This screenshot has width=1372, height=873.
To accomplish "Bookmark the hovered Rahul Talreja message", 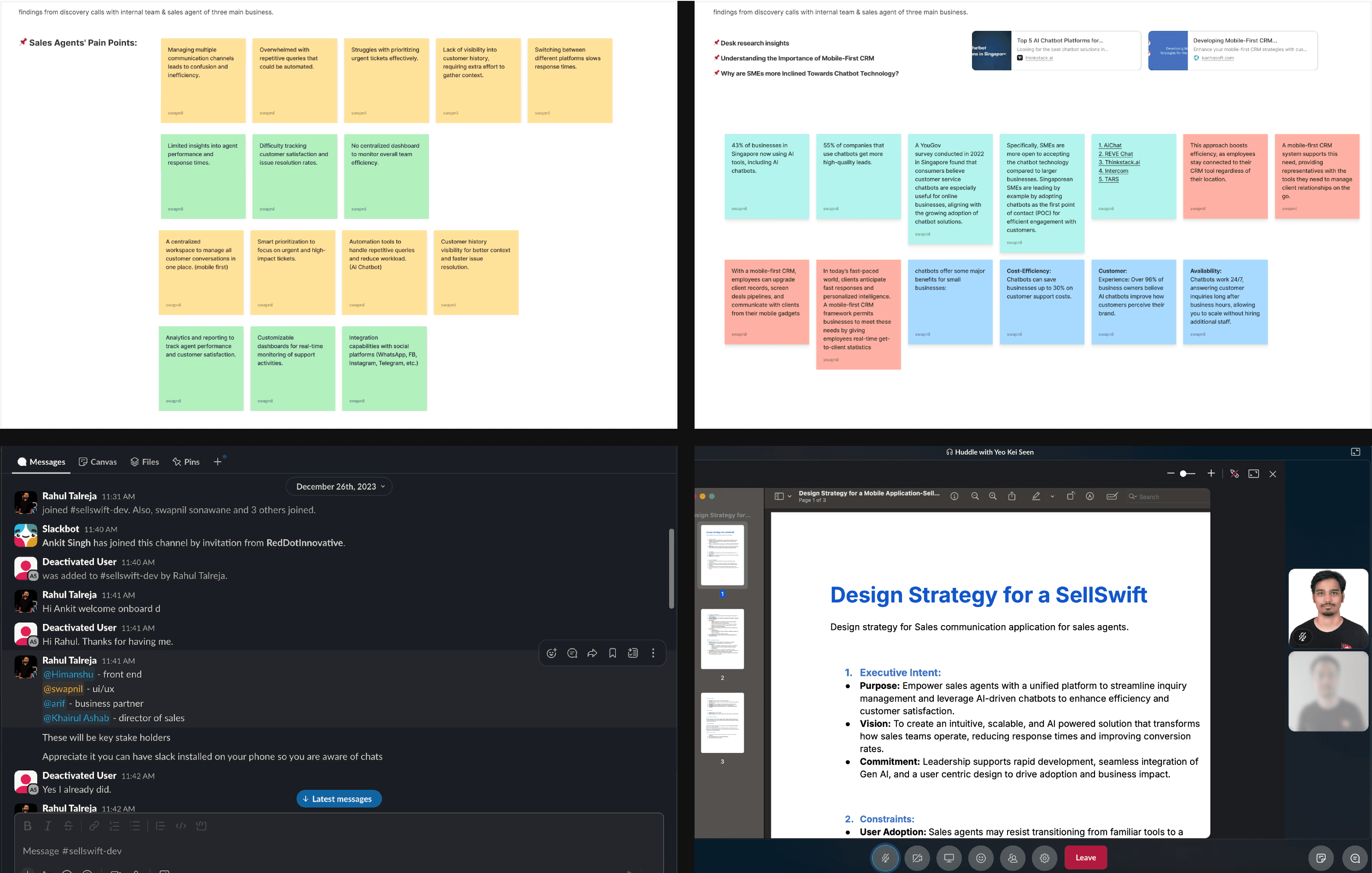I will point(613,653).
